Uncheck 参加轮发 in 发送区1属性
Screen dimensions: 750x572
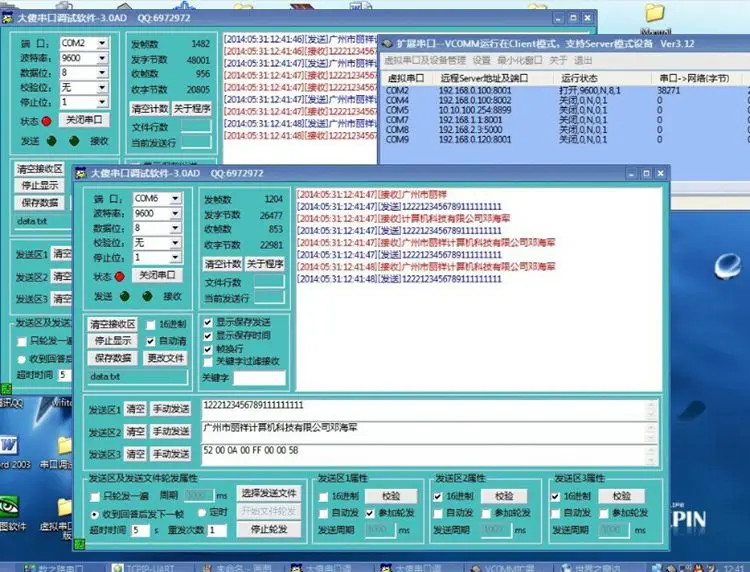coord(370,514)
